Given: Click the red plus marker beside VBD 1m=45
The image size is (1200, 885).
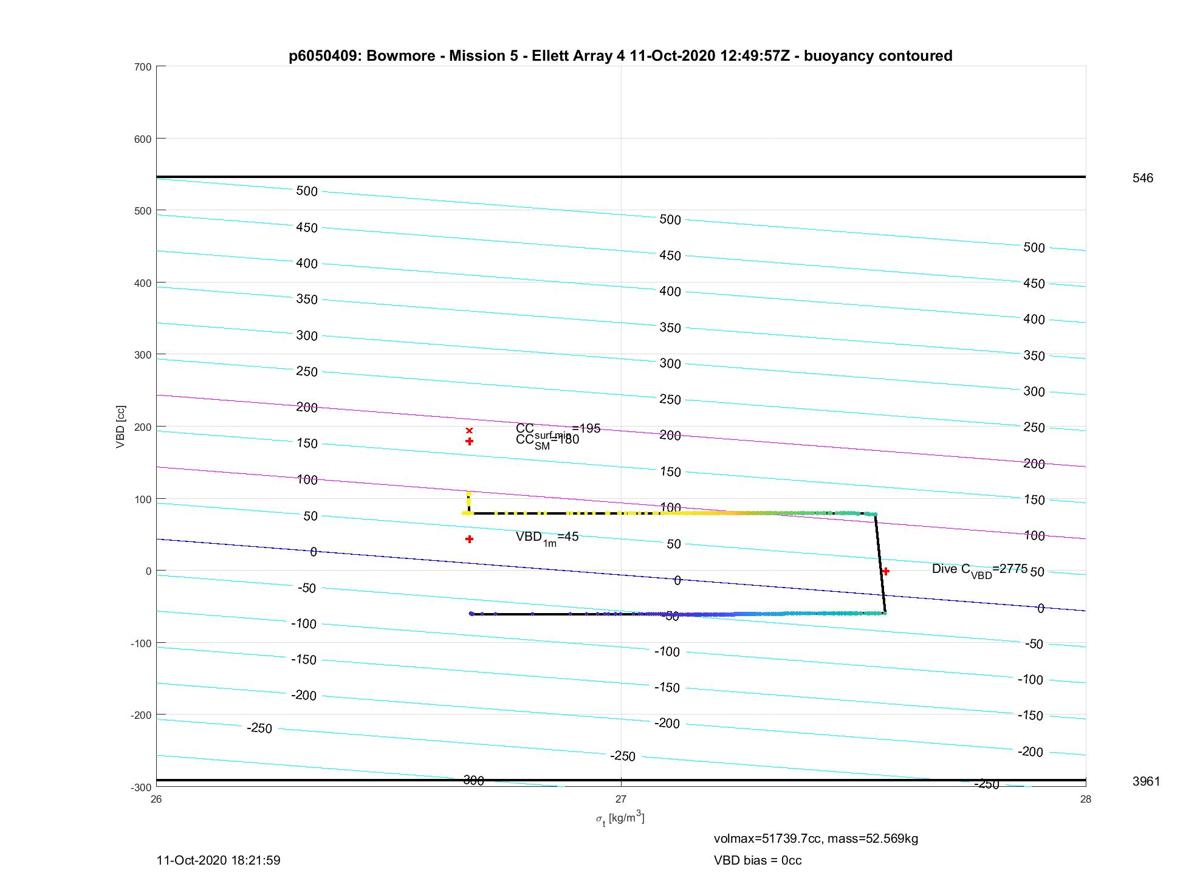Looking at the screenshot, I should pos(469,539).
